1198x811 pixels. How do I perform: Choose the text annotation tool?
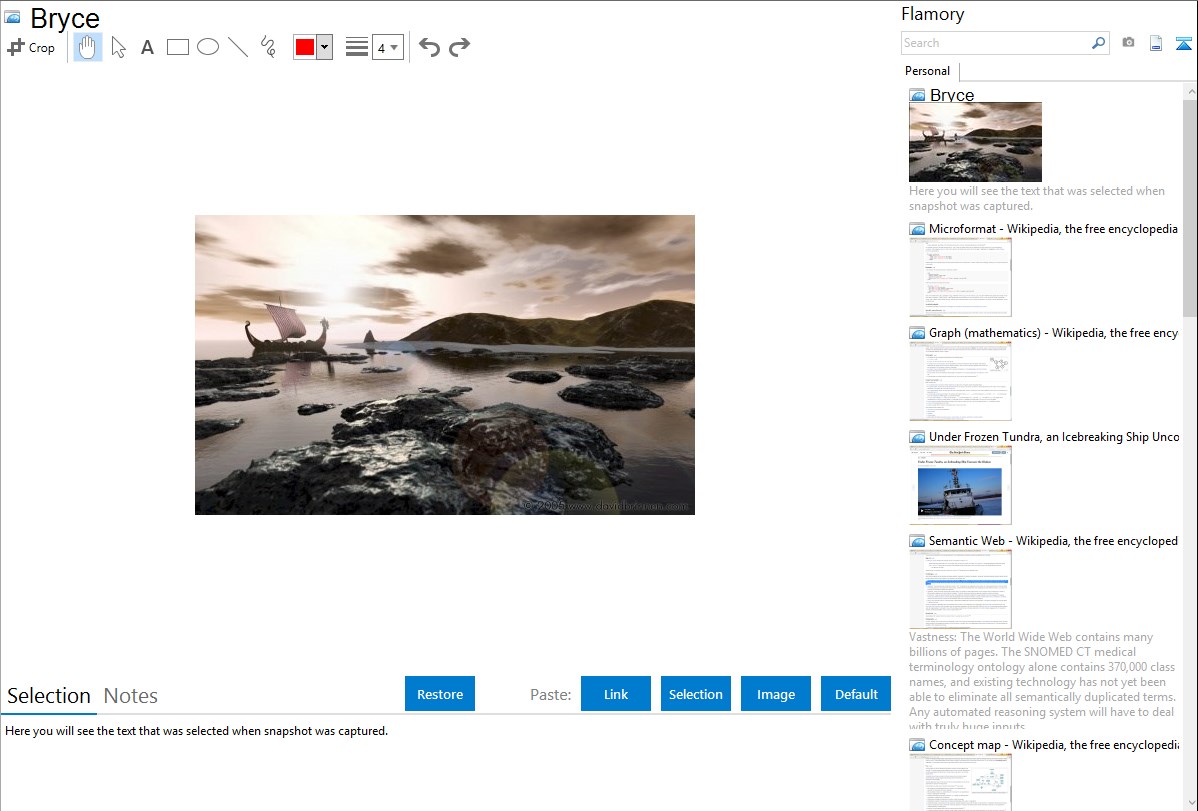pos(147,47)
